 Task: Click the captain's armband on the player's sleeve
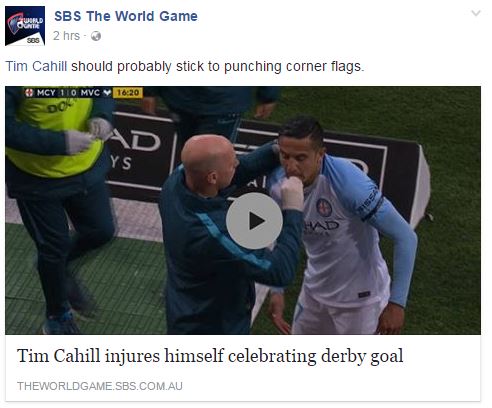(371, 203)
